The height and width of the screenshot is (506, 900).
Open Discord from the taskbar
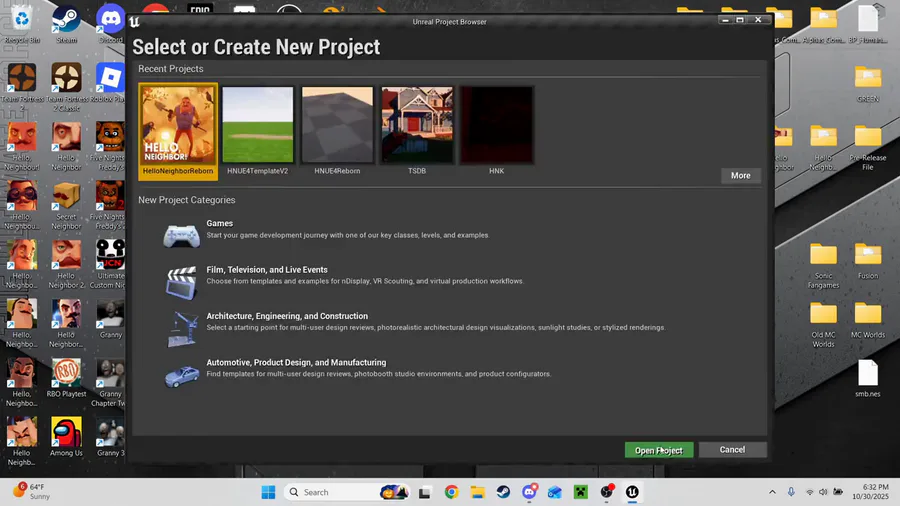[x=529, y=492]
